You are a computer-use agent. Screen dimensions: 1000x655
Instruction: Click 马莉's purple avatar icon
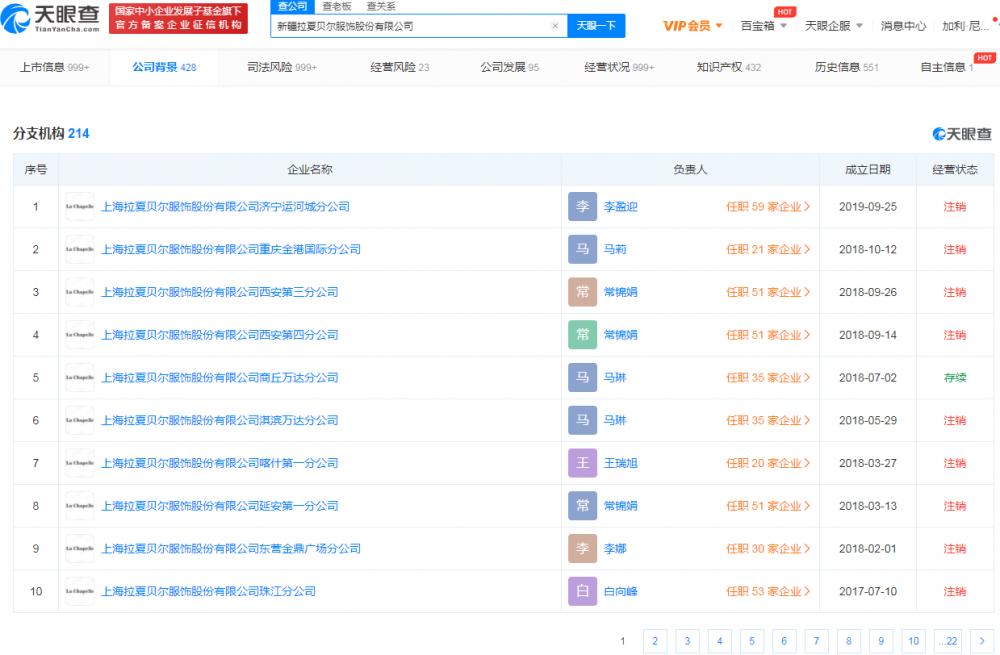583,249
